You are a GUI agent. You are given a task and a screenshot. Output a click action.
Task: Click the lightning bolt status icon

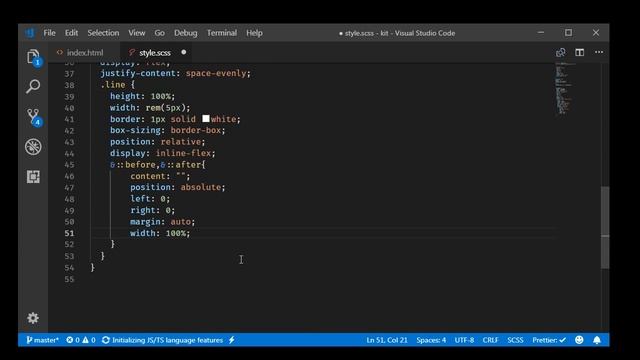point(232,340)
